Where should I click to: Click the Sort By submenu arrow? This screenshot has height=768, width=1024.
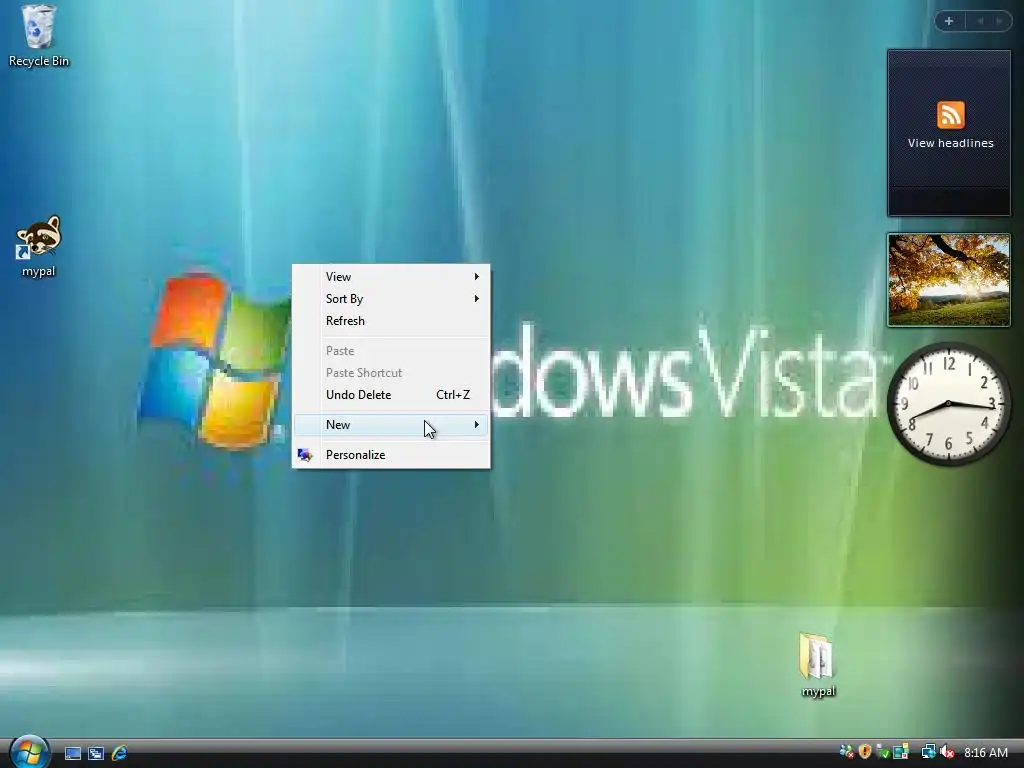pyautogui.click(x=477, y=299)
